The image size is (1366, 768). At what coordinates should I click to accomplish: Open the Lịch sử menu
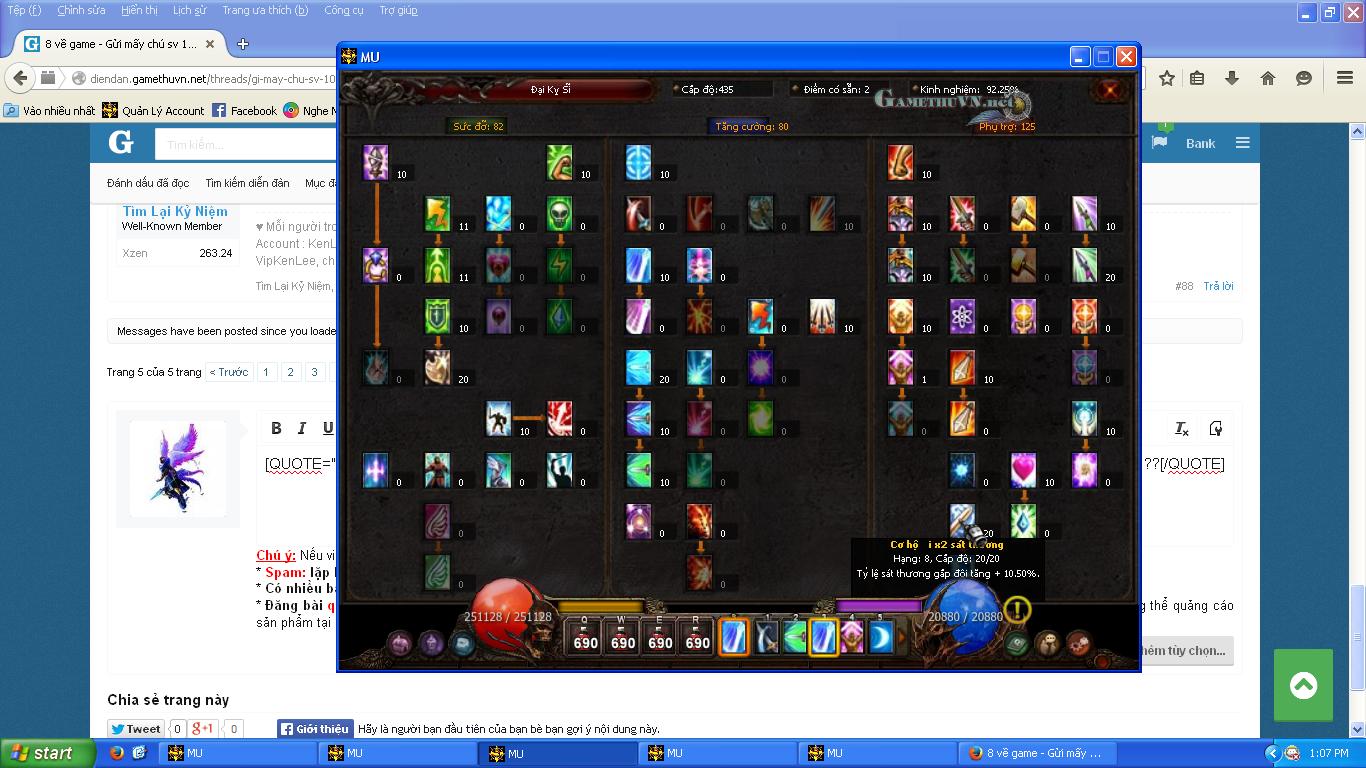point(189,10)
